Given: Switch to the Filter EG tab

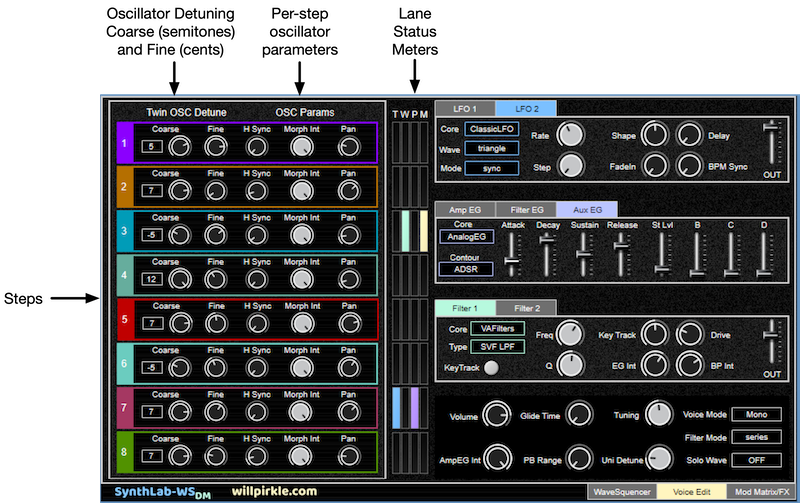Looking at the screenshot, I should coord(526,210).
